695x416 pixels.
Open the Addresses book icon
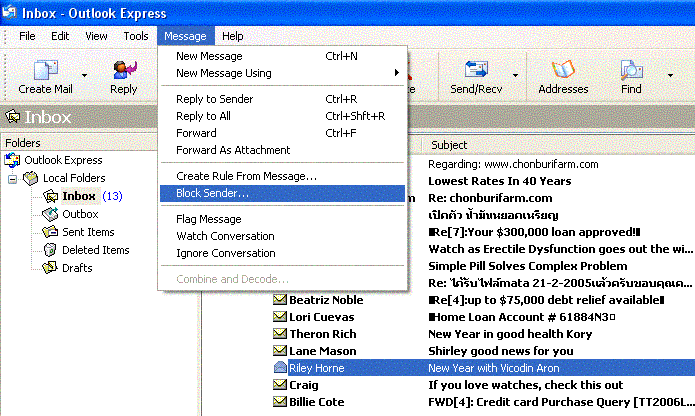pos(563,70)
